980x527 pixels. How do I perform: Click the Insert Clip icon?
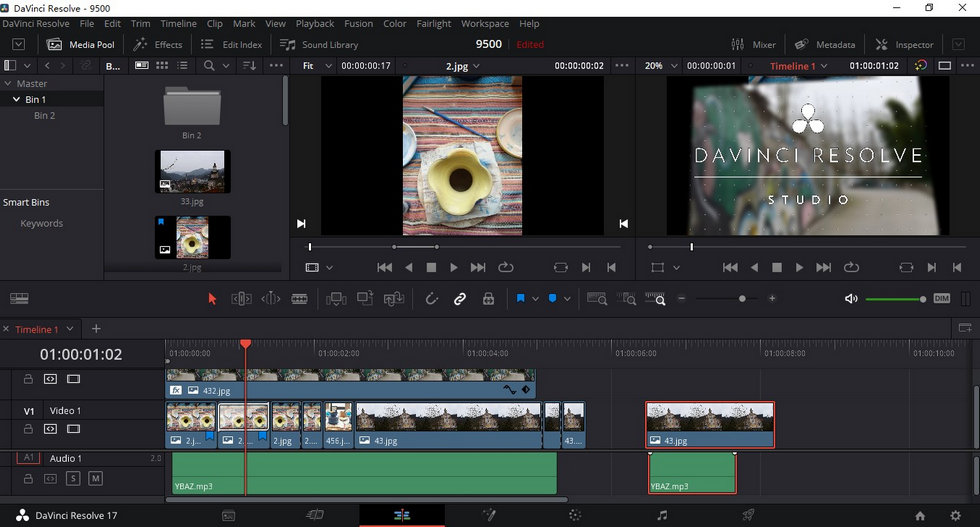(x=336, y=299)
